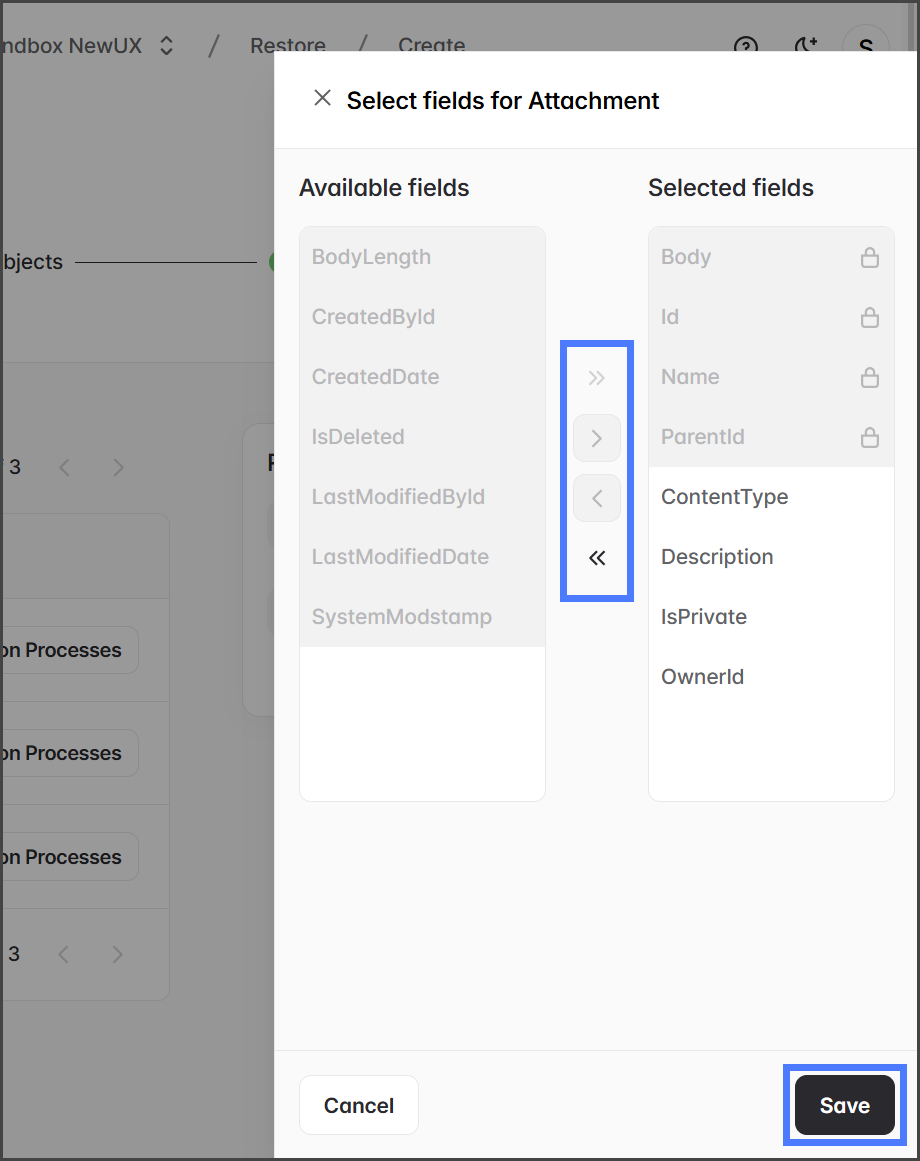This screenshot has width=920, height=1161.
Task: Toggle dark mode moon icon
Action: tap(805, 46)
